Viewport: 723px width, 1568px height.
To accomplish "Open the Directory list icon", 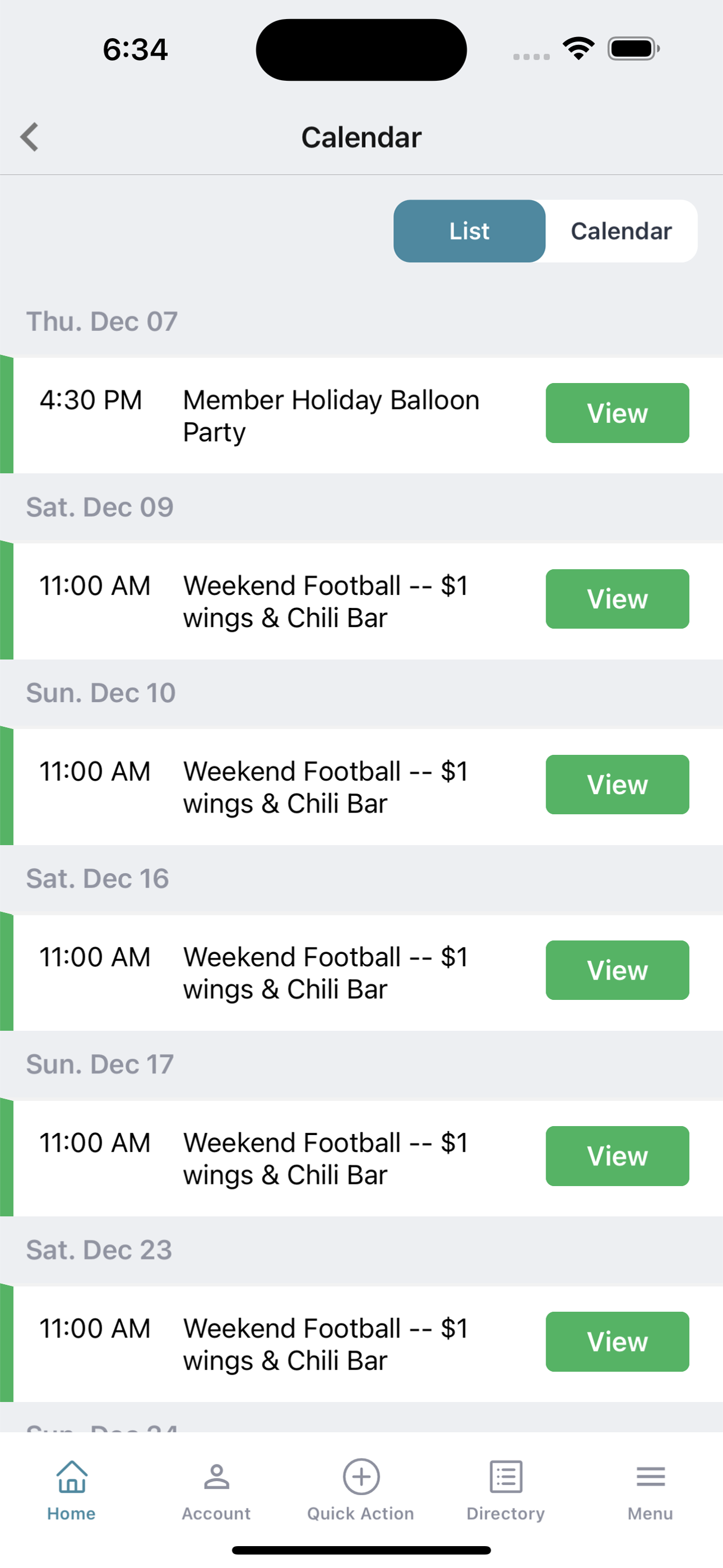I will coord(506,1476).
